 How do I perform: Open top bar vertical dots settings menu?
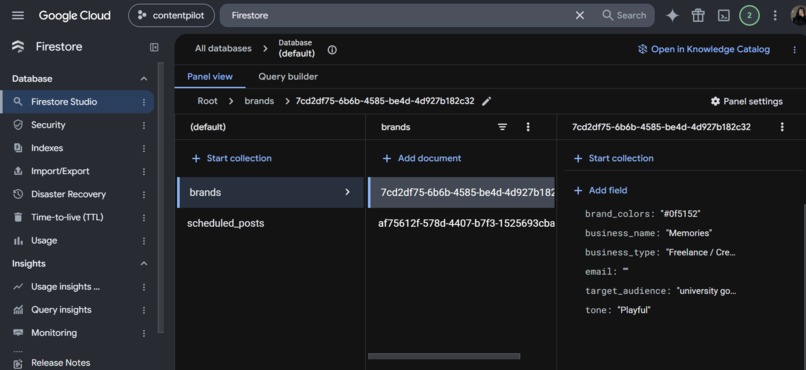pos(775,15)
